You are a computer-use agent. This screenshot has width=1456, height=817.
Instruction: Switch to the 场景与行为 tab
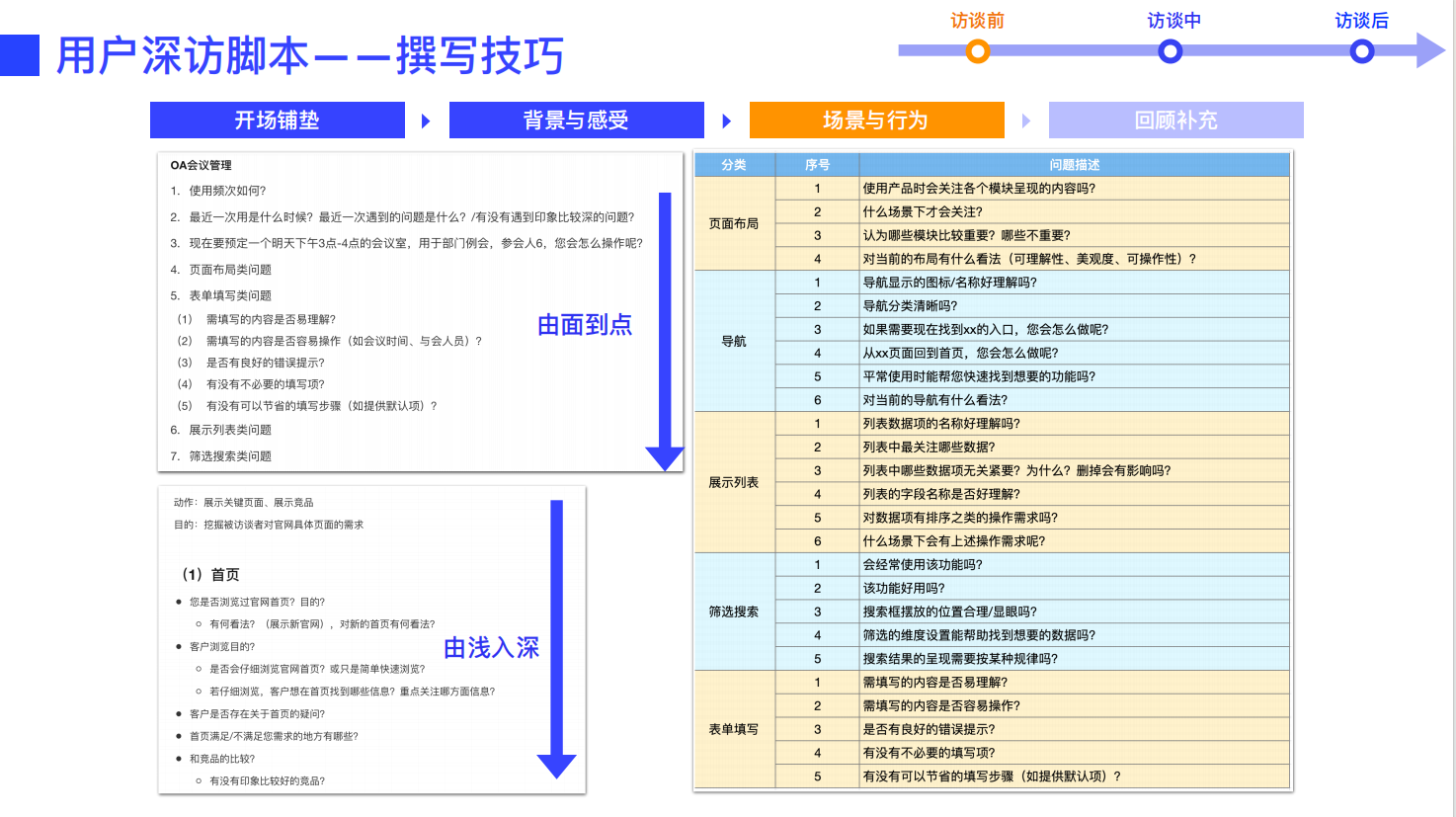pos(876,120)
